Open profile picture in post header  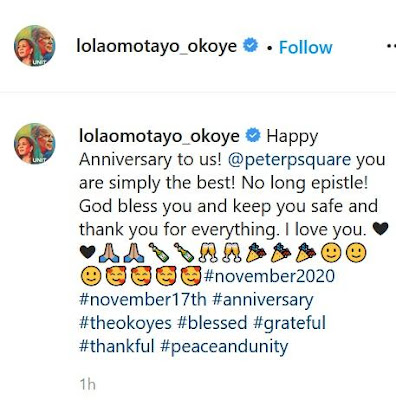[x=35, y=46]
